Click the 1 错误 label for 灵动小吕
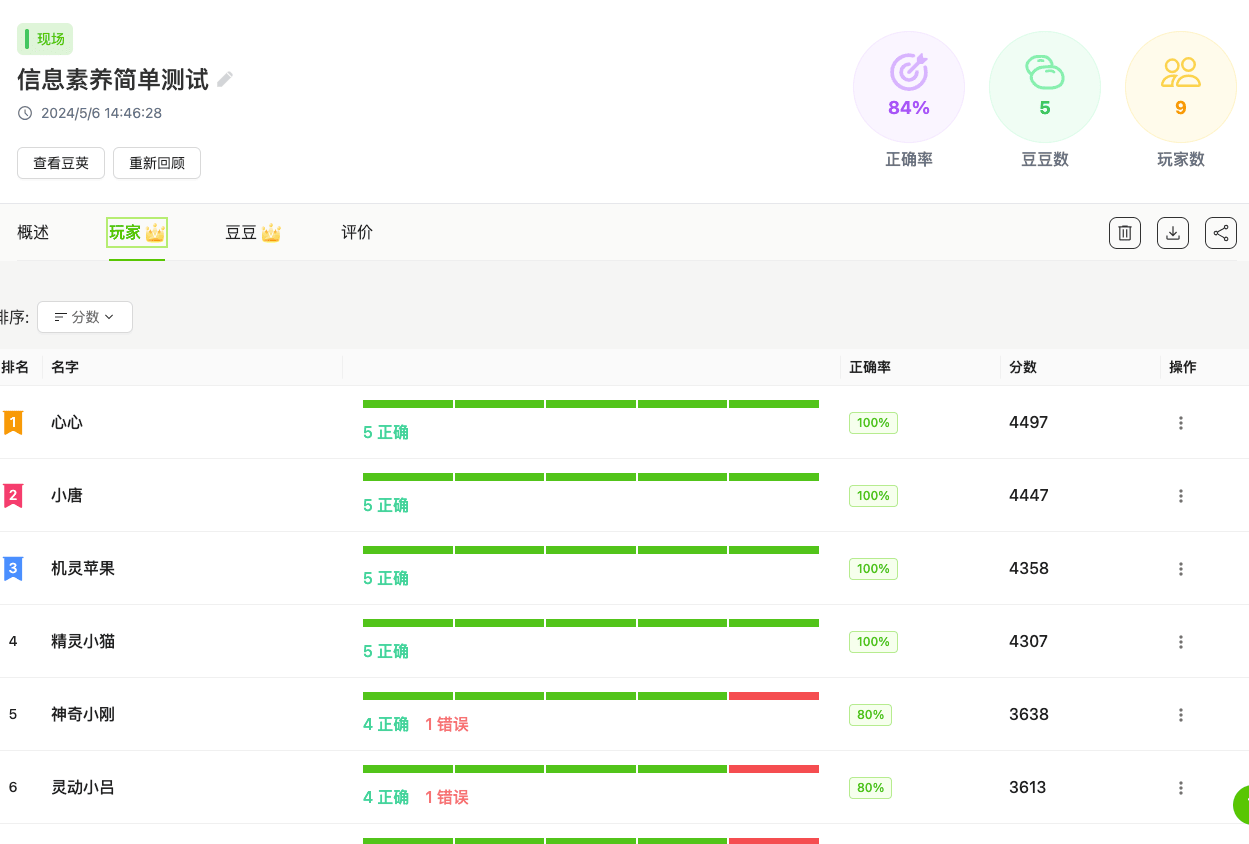 [447, 798]
